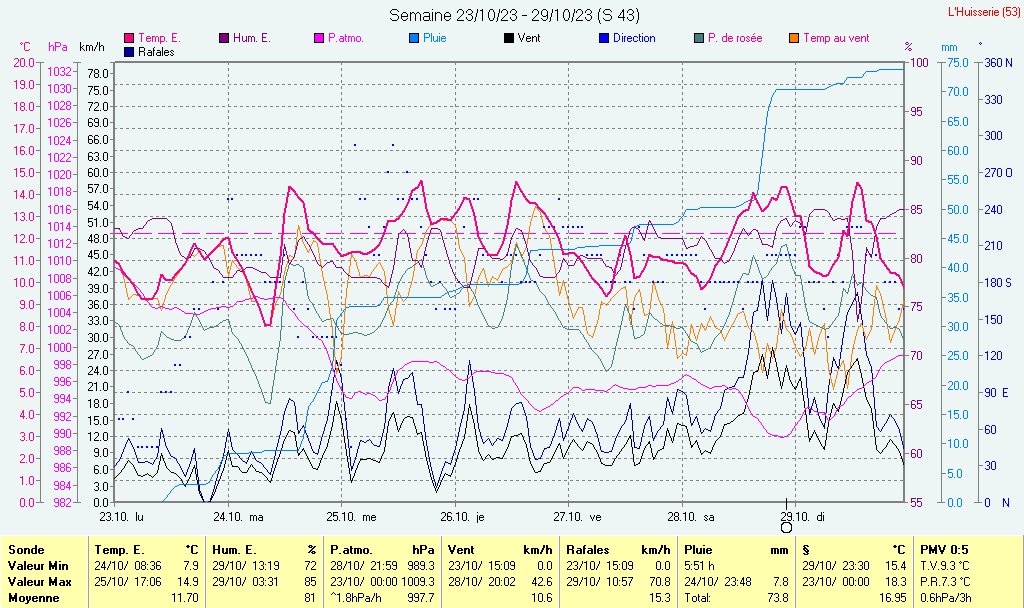1024x608 pixels.
Task: Click the 'PMV 0:5' table header
Action: [944, 550]
